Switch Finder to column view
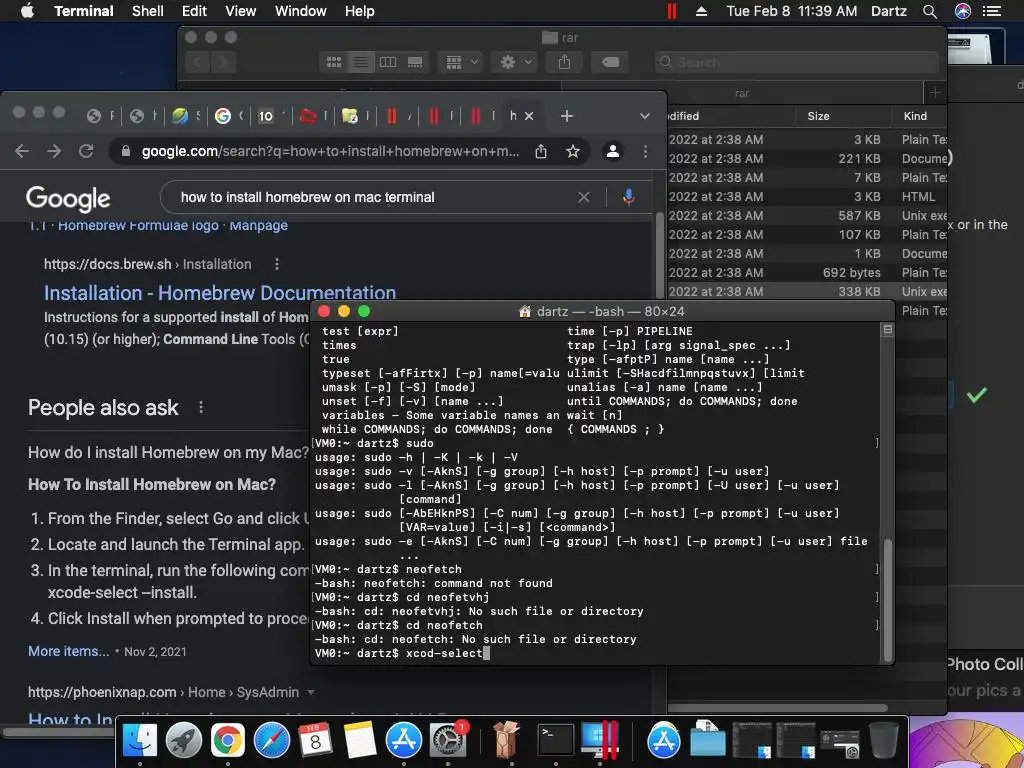The image size is (1024, 768). point(388,62)
